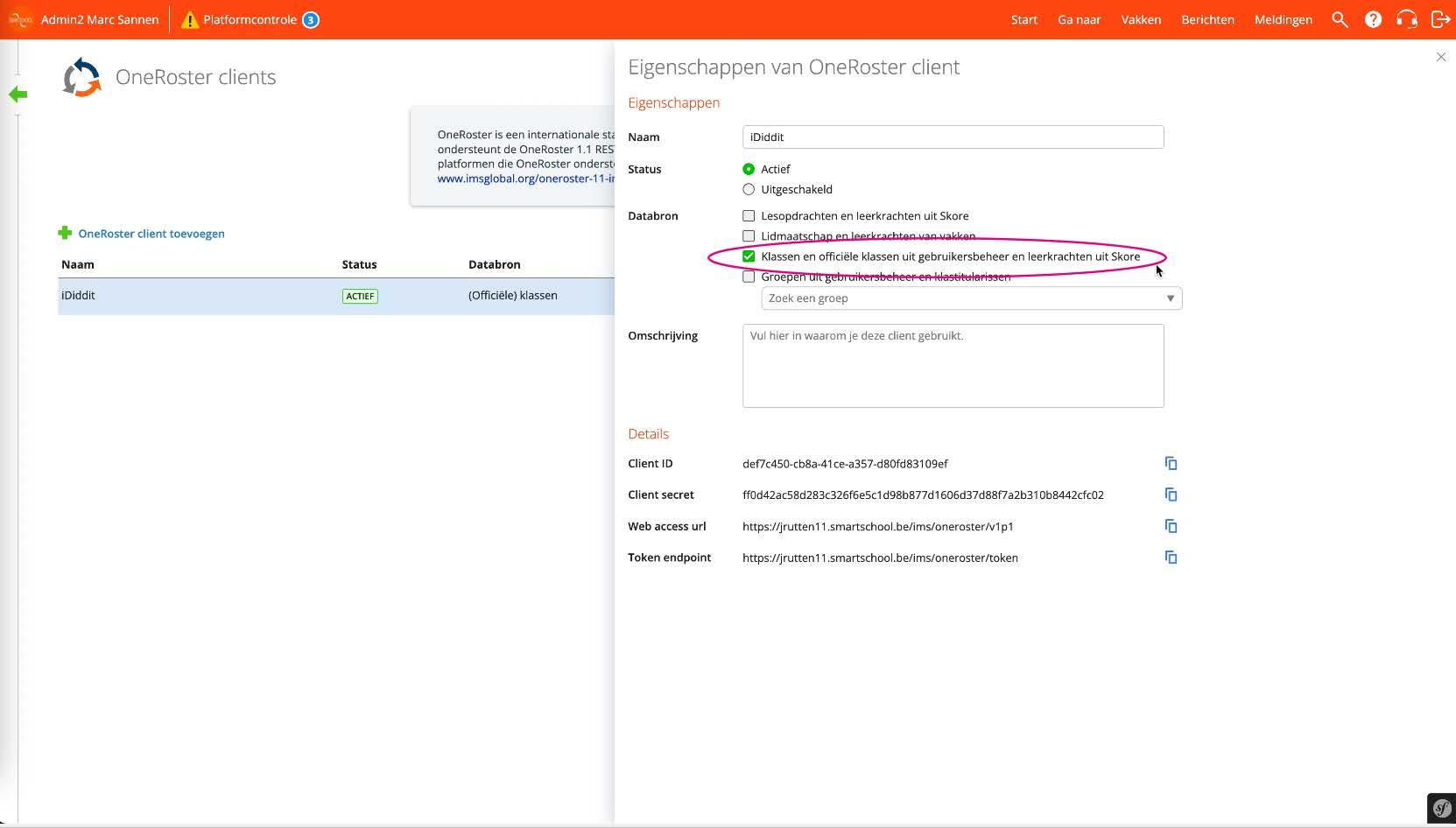
Task: Close the properties panel
Action: pyautogui.click(x=1441, y=57)
